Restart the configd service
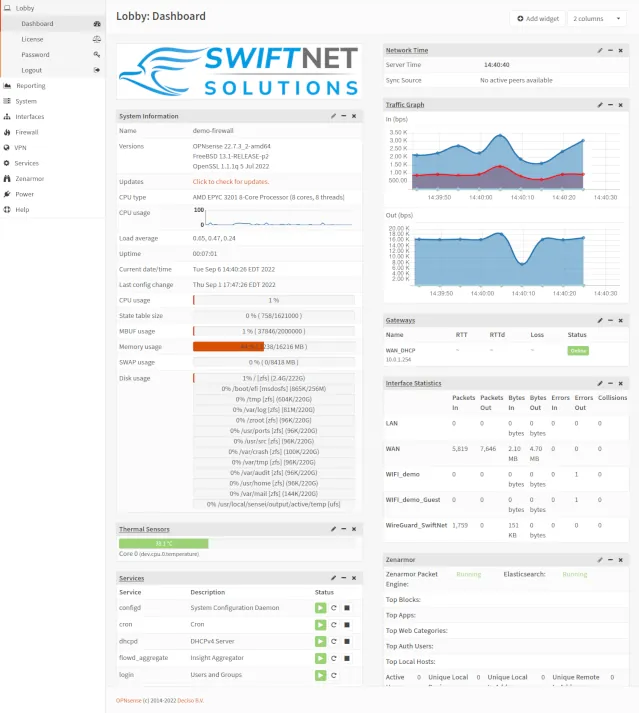 click(x=334, y=608)
